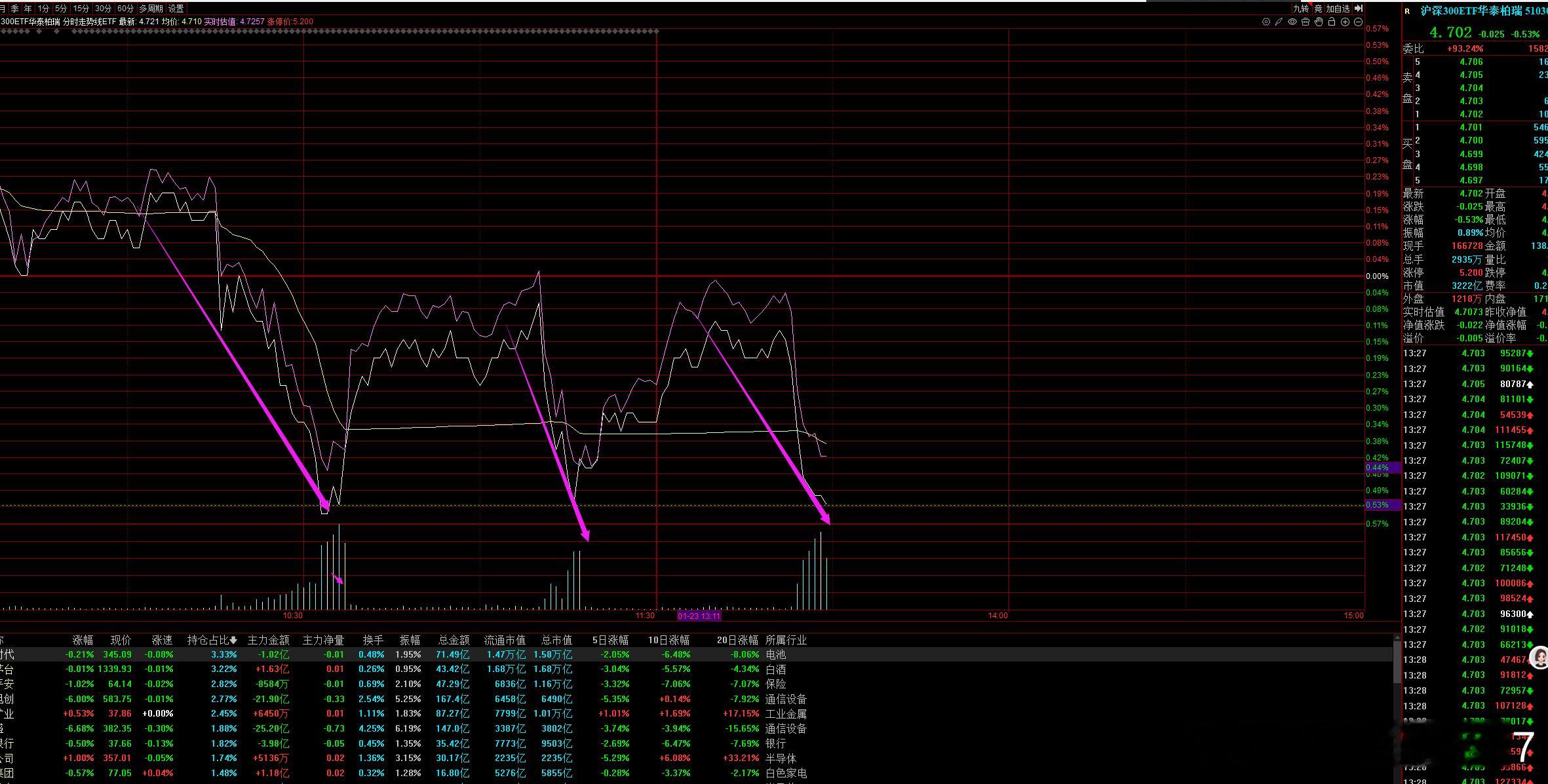Toggle the chart lock icon

[1332, 22]
